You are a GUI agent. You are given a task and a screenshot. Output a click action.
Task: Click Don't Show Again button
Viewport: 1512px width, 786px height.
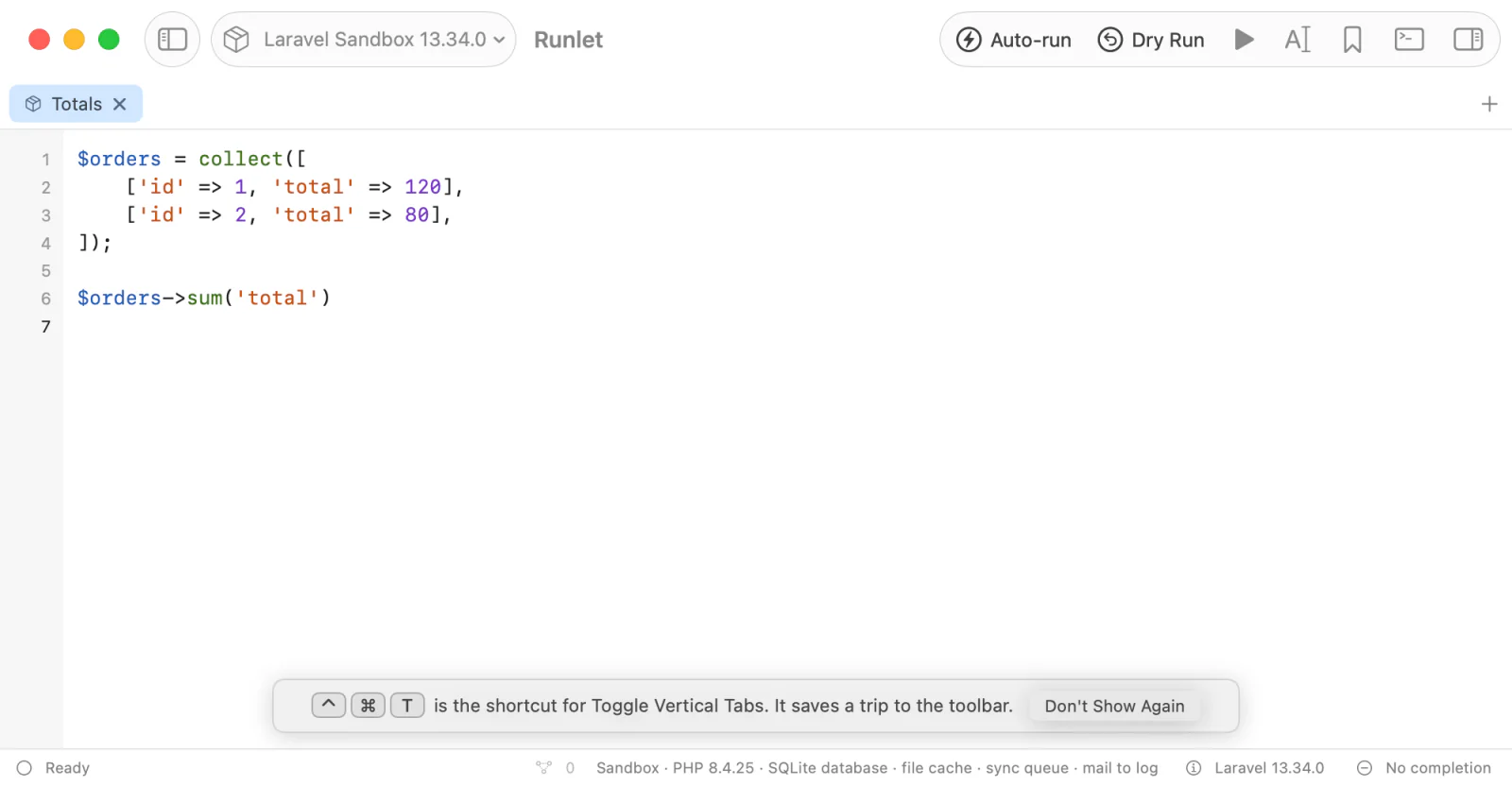pyautogui.click(x=1114, y=706)
